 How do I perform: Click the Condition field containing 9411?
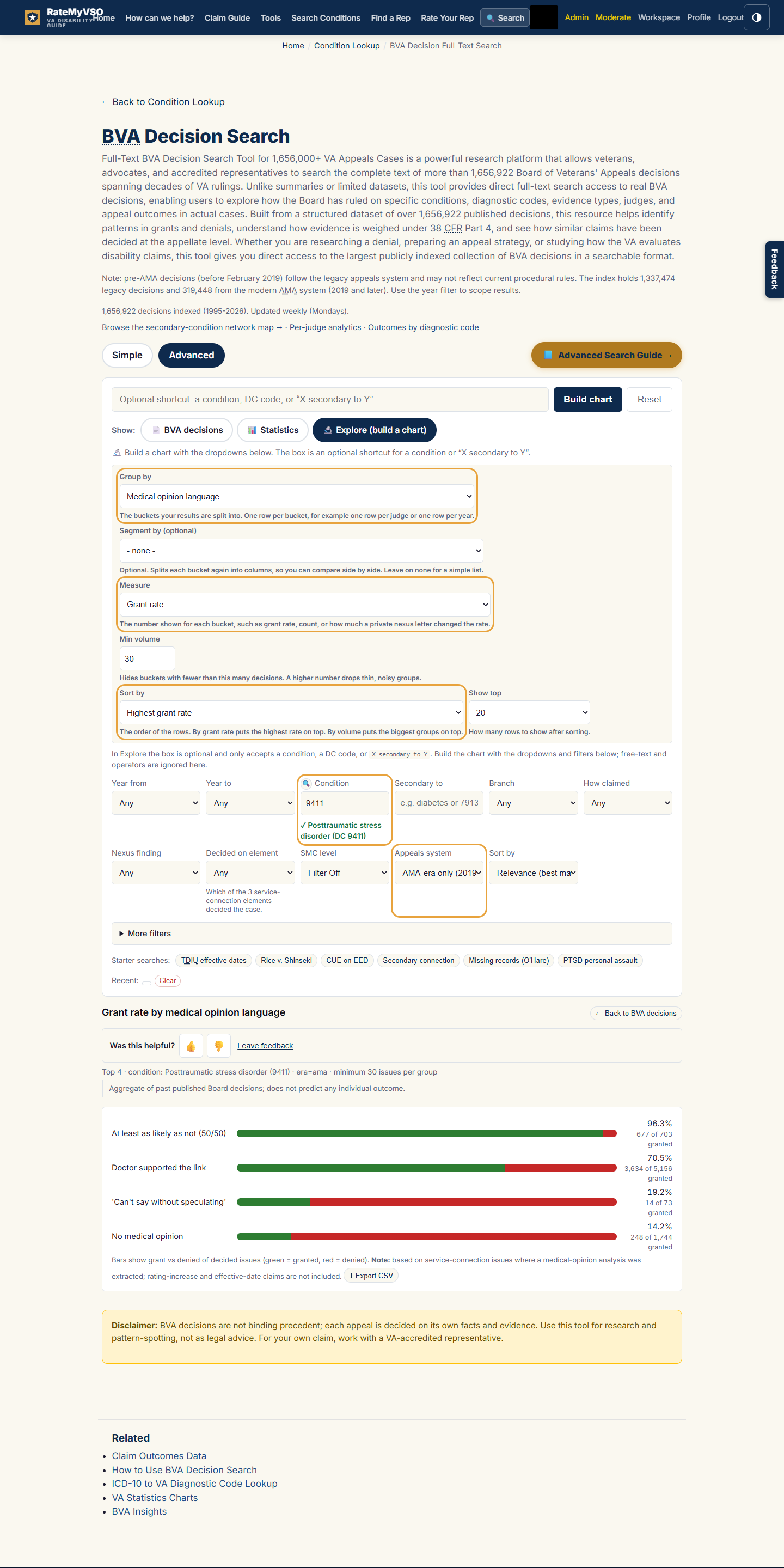345,803
